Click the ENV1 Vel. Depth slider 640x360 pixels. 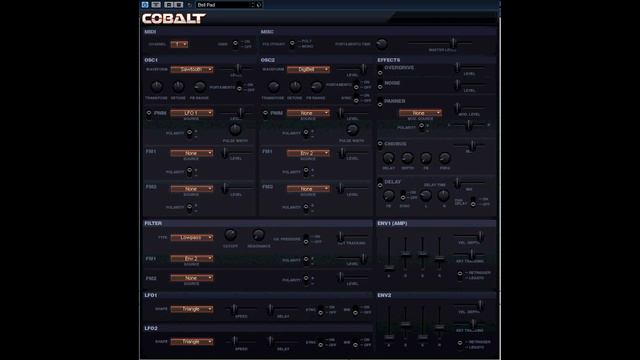pos(469,236)
